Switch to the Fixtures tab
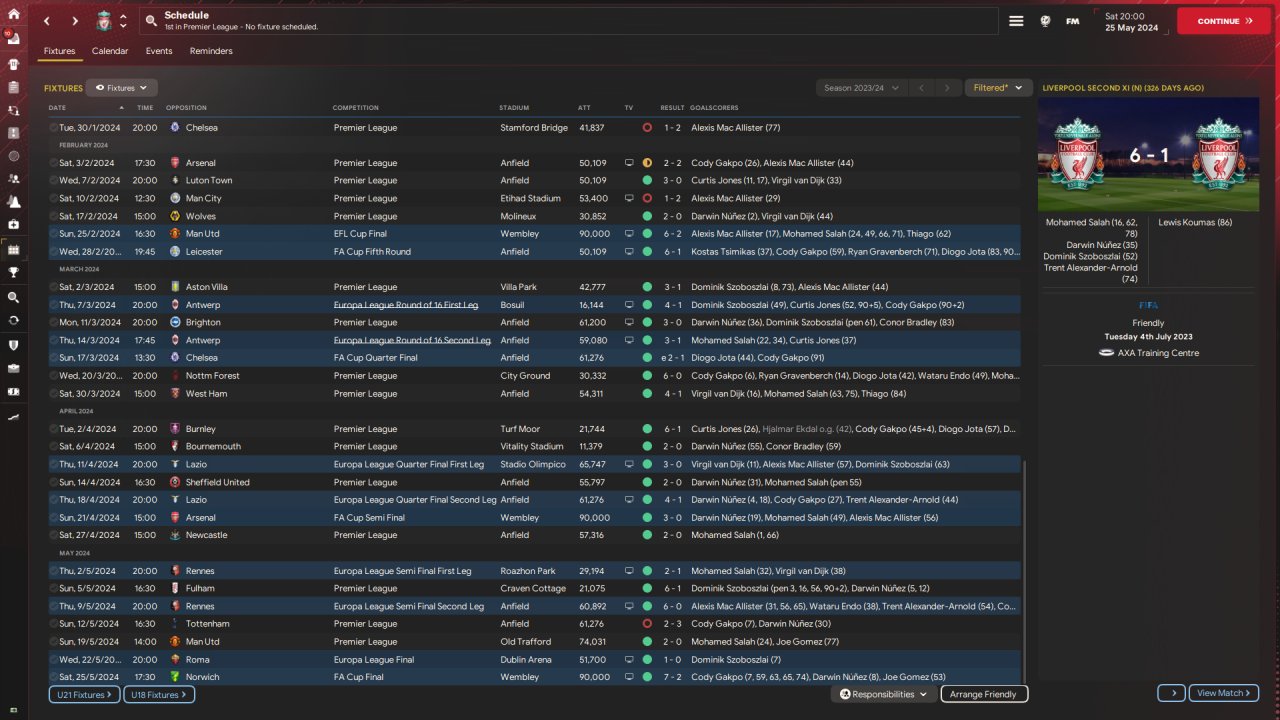1280x720 pixels. 60,51
